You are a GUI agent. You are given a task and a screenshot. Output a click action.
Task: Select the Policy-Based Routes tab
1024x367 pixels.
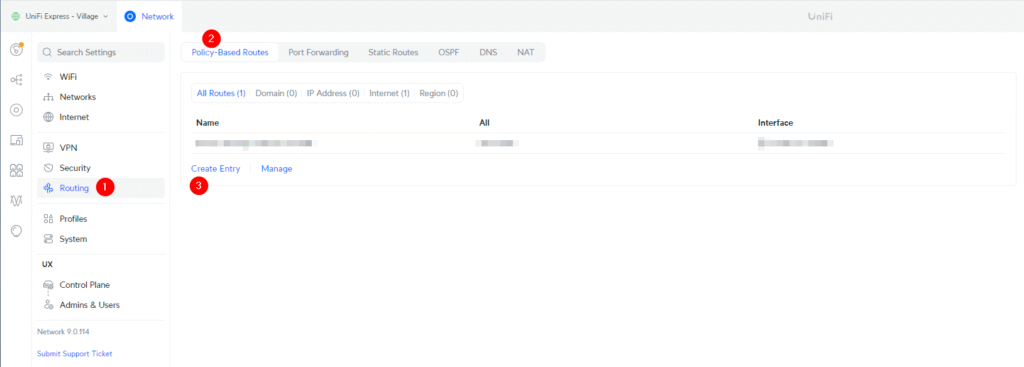[230, 52]
